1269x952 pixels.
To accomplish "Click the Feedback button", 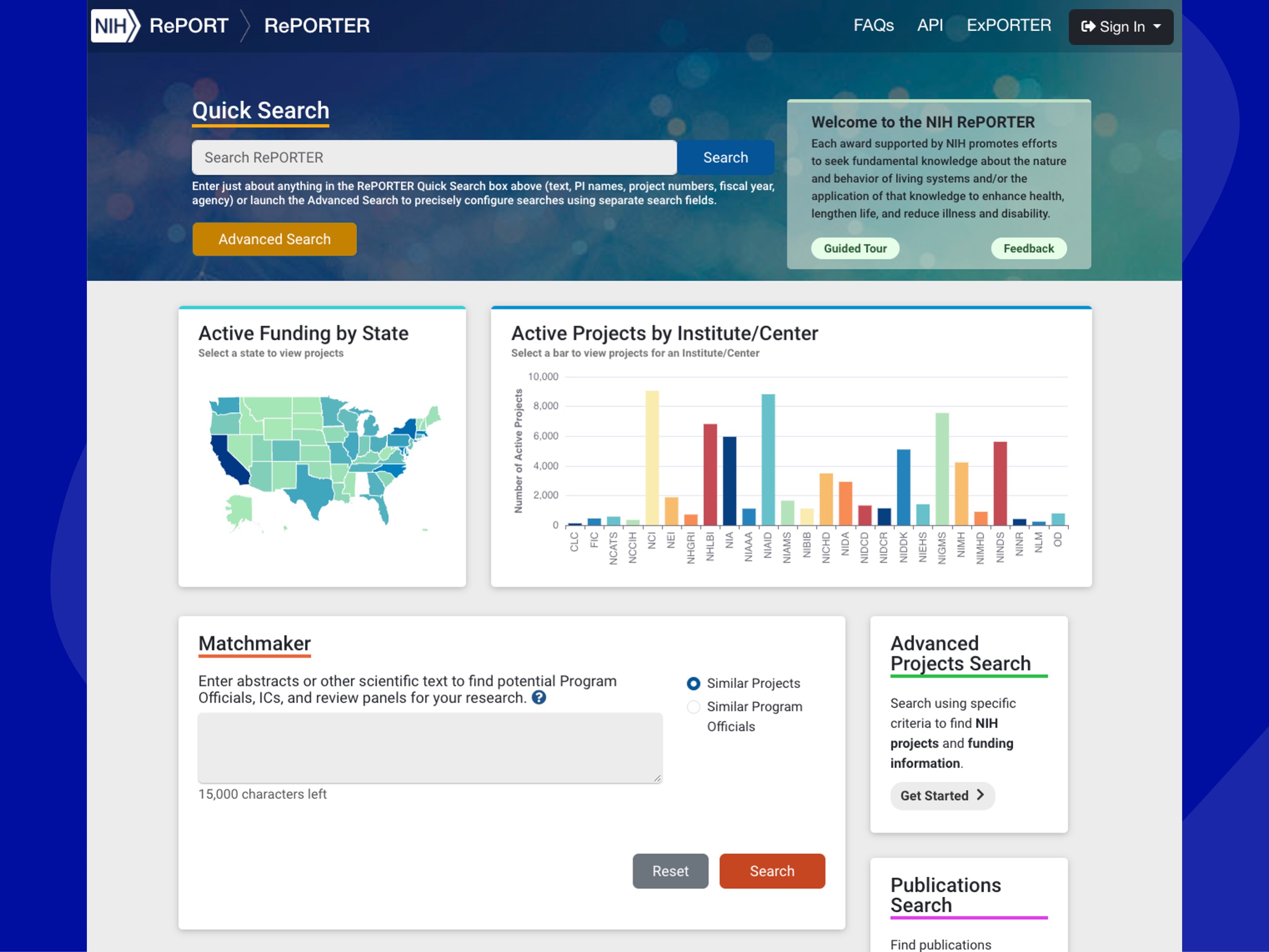I will pyautogui.click(x=1030, y=247).
